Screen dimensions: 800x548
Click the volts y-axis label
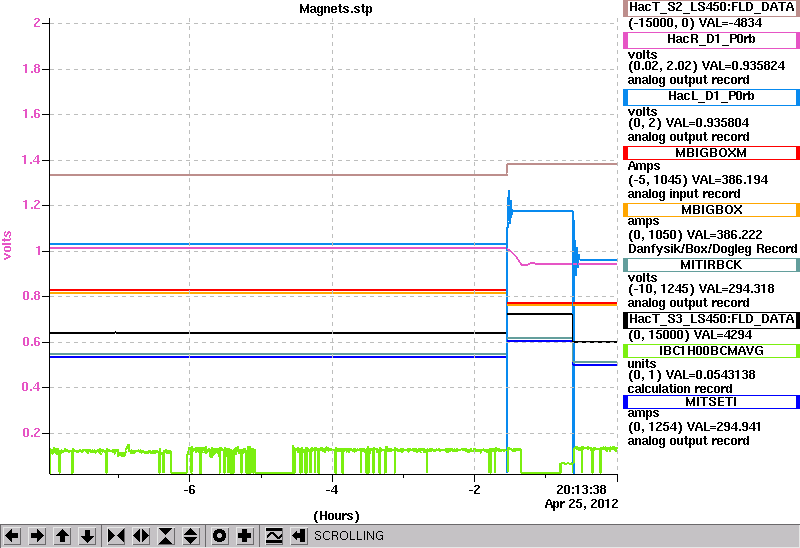tap(7, 245)
